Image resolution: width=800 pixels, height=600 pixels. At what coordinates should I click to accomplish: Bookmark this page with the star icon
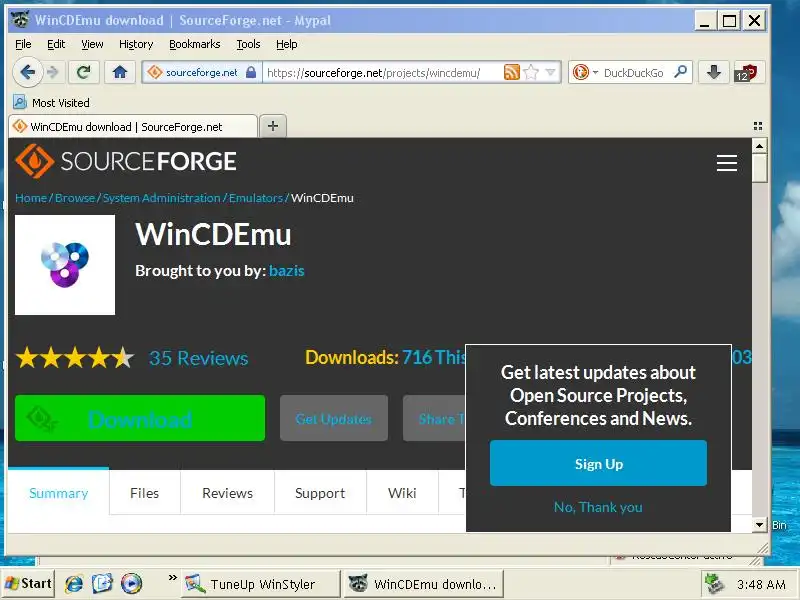pos(531,72)
